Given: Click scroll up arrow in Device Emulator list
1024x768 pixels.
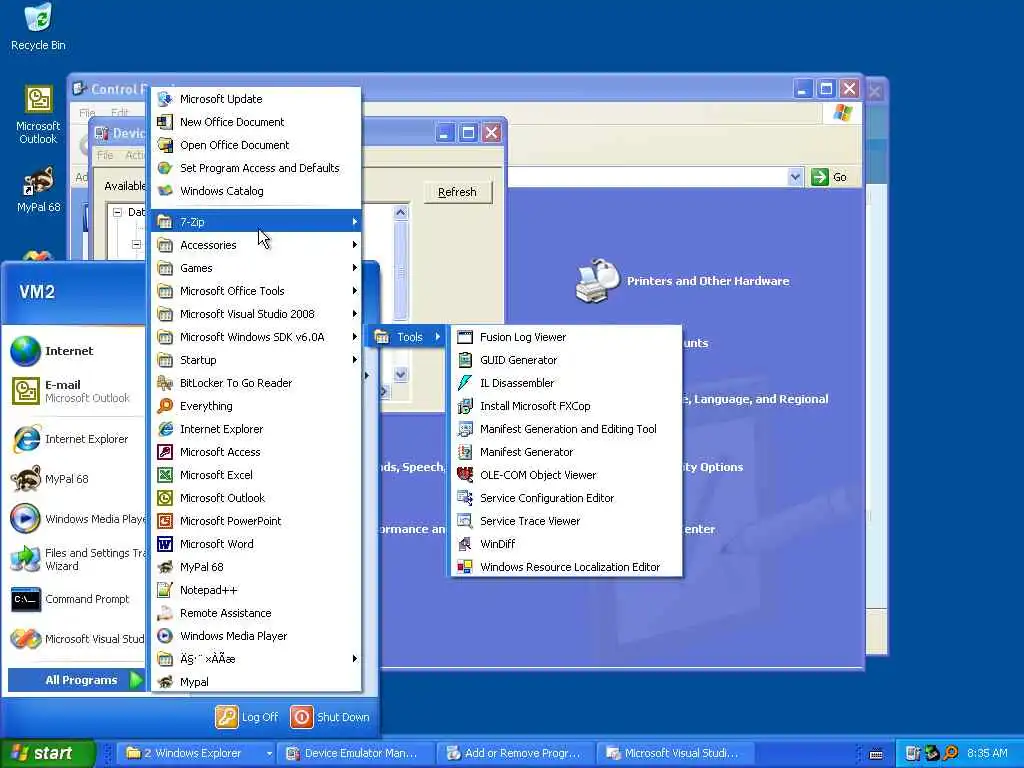Looking at the screenshot, I should pos(400,212).
